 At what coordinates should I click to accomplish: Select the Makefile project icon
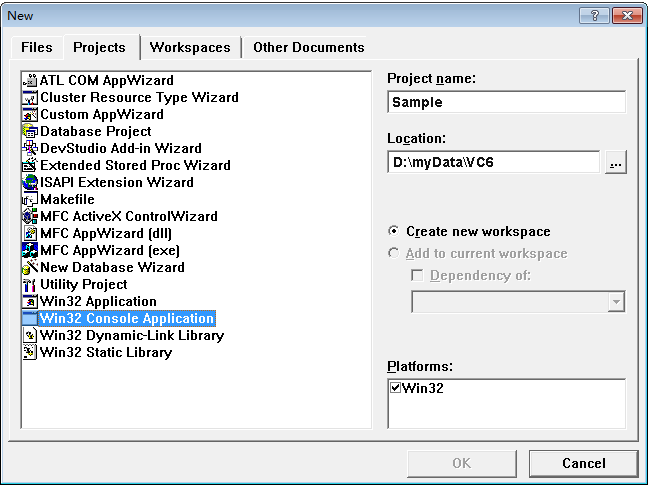[x=30, y=199]
